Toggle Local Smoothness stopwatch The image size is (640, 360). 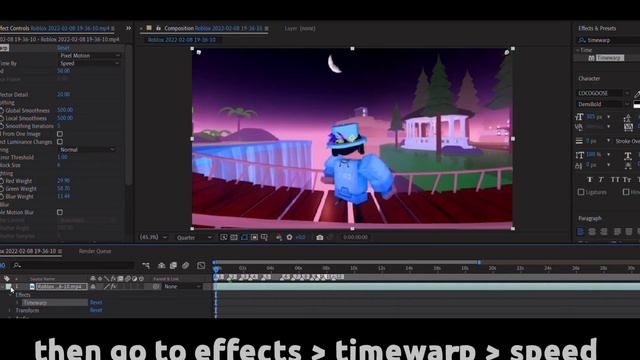click(x=2, y=118)
